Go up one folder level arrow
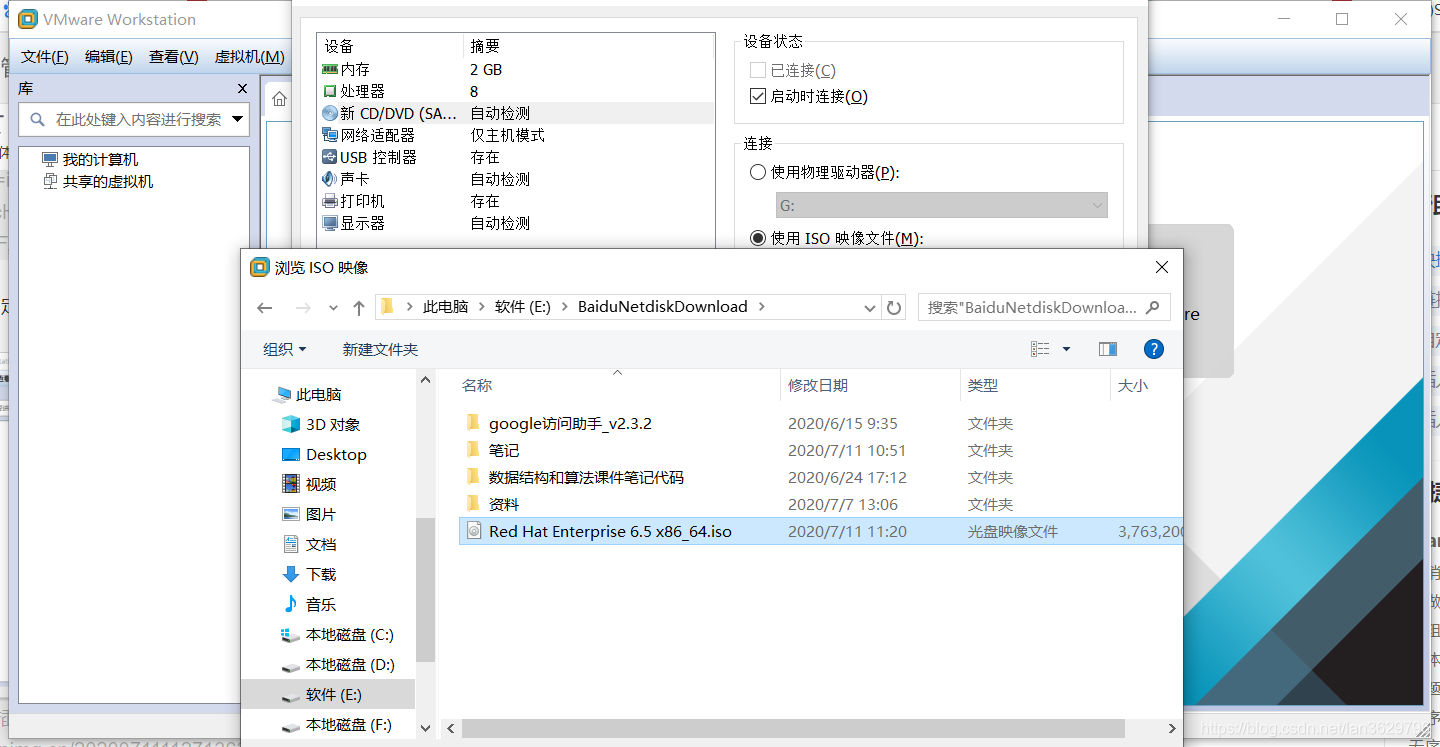Viewport: 1440px width, 747px height. [x=359, y=308]
